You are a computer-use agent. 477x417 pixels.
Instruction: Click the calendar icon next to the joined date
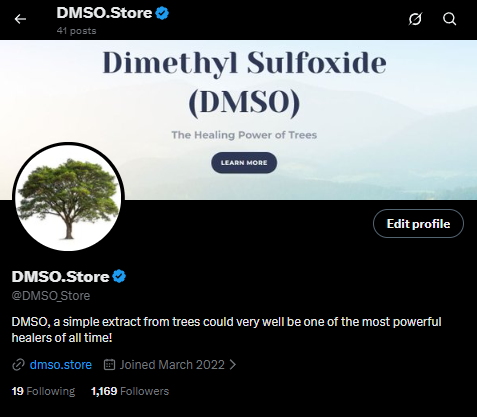click(109, 365)
